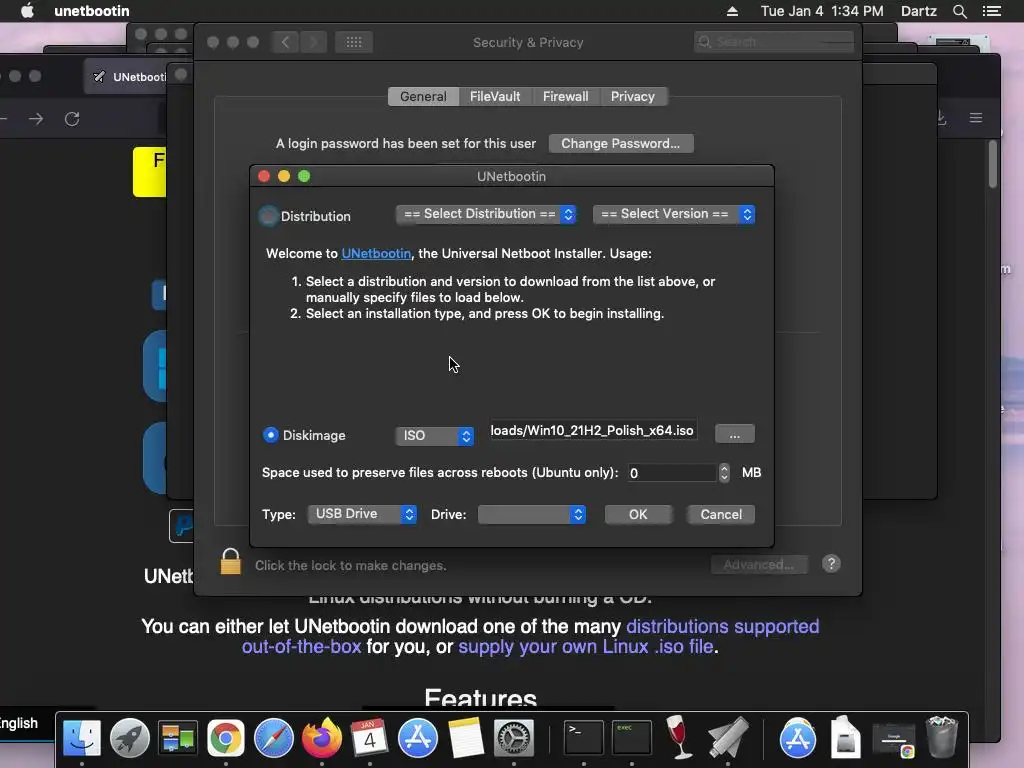The width and height of the screenshot is (1024, 768).
Task: Open the UNetbootin USB drive icon in dock
Action: coord(728,738)
